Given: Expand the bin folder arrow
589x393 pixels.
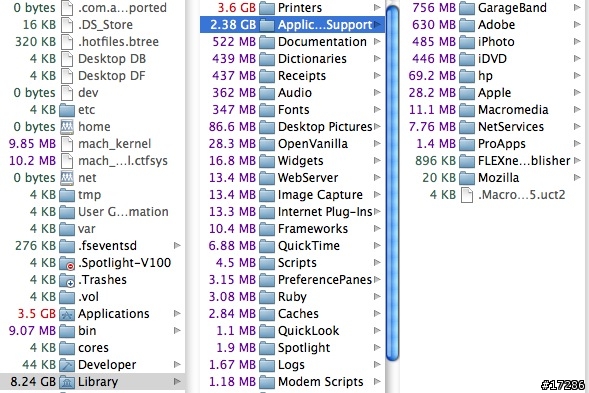Looking at the screenshot, I should [177, 331].
